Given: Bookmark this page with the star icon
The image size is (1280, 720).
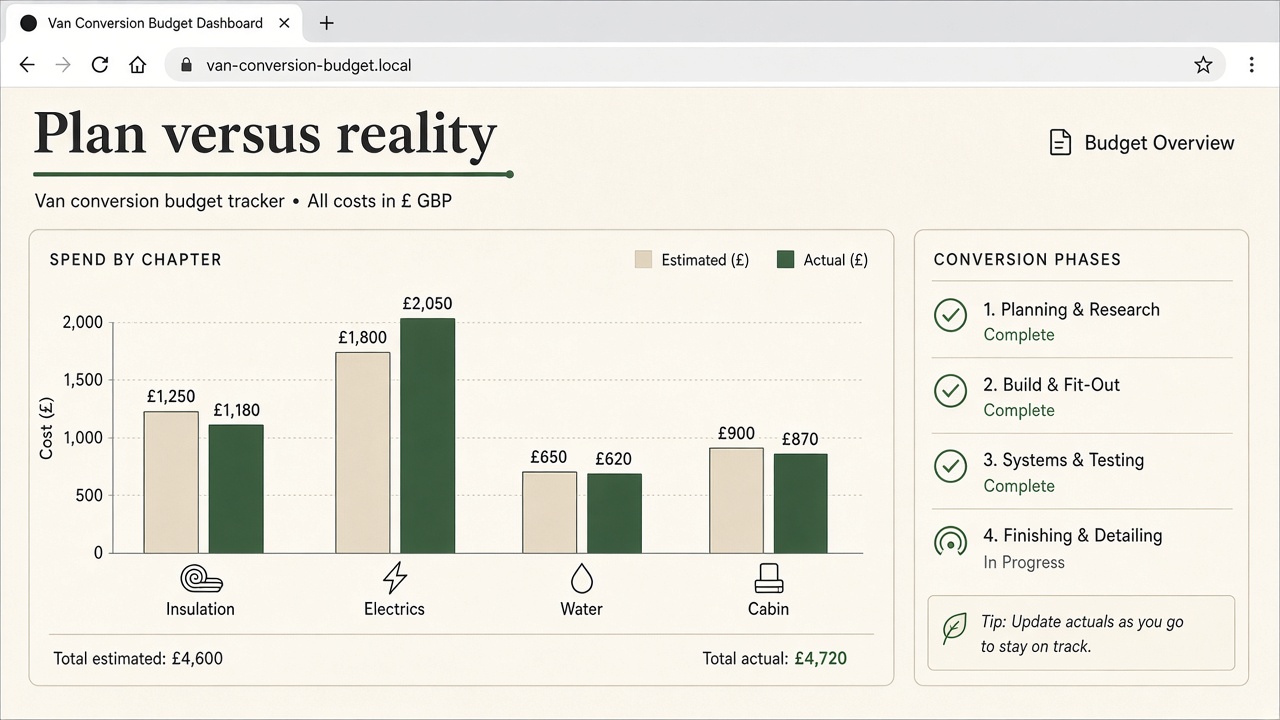Looking at the screenshot, I should tap(1203, 65).
